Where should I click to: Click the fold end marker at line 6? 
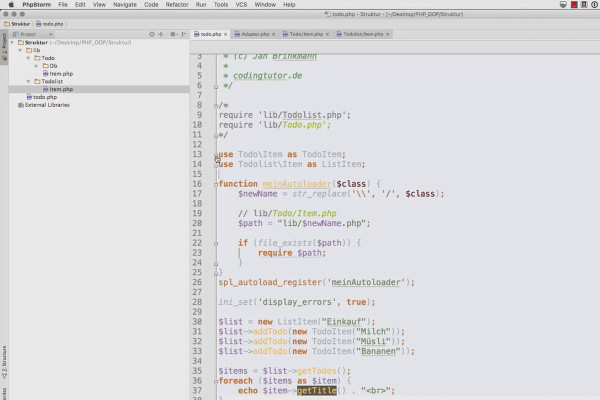click(x=216, y=87)
